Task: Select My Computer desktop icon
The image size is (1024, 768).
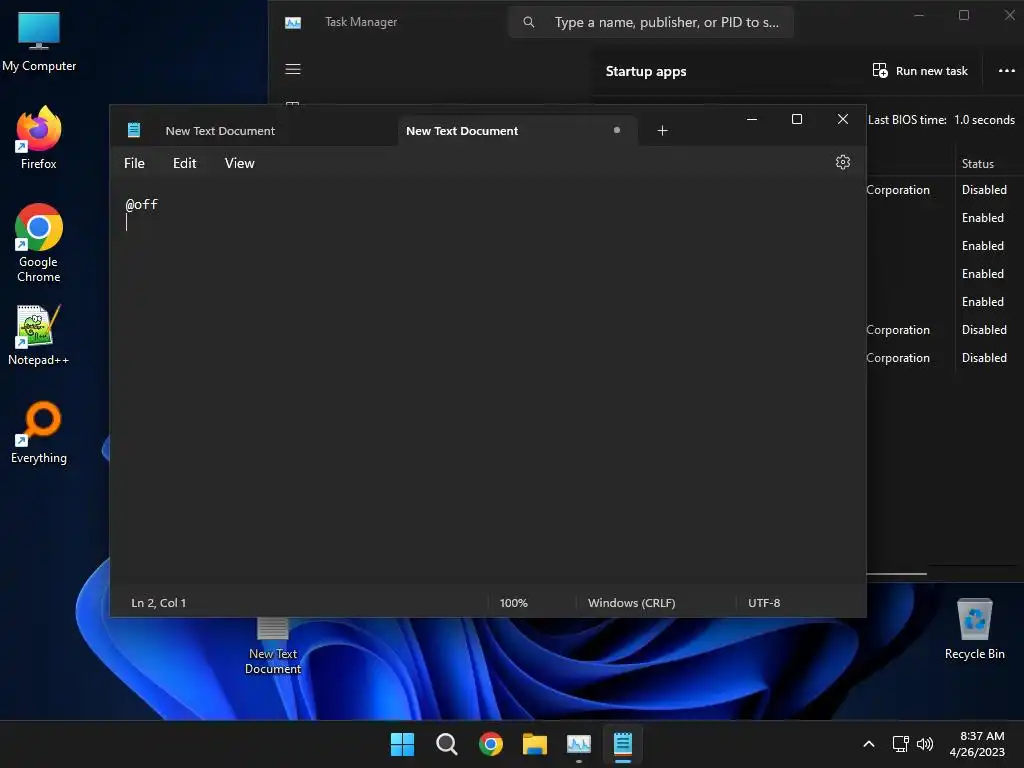Action: (39, 42)
